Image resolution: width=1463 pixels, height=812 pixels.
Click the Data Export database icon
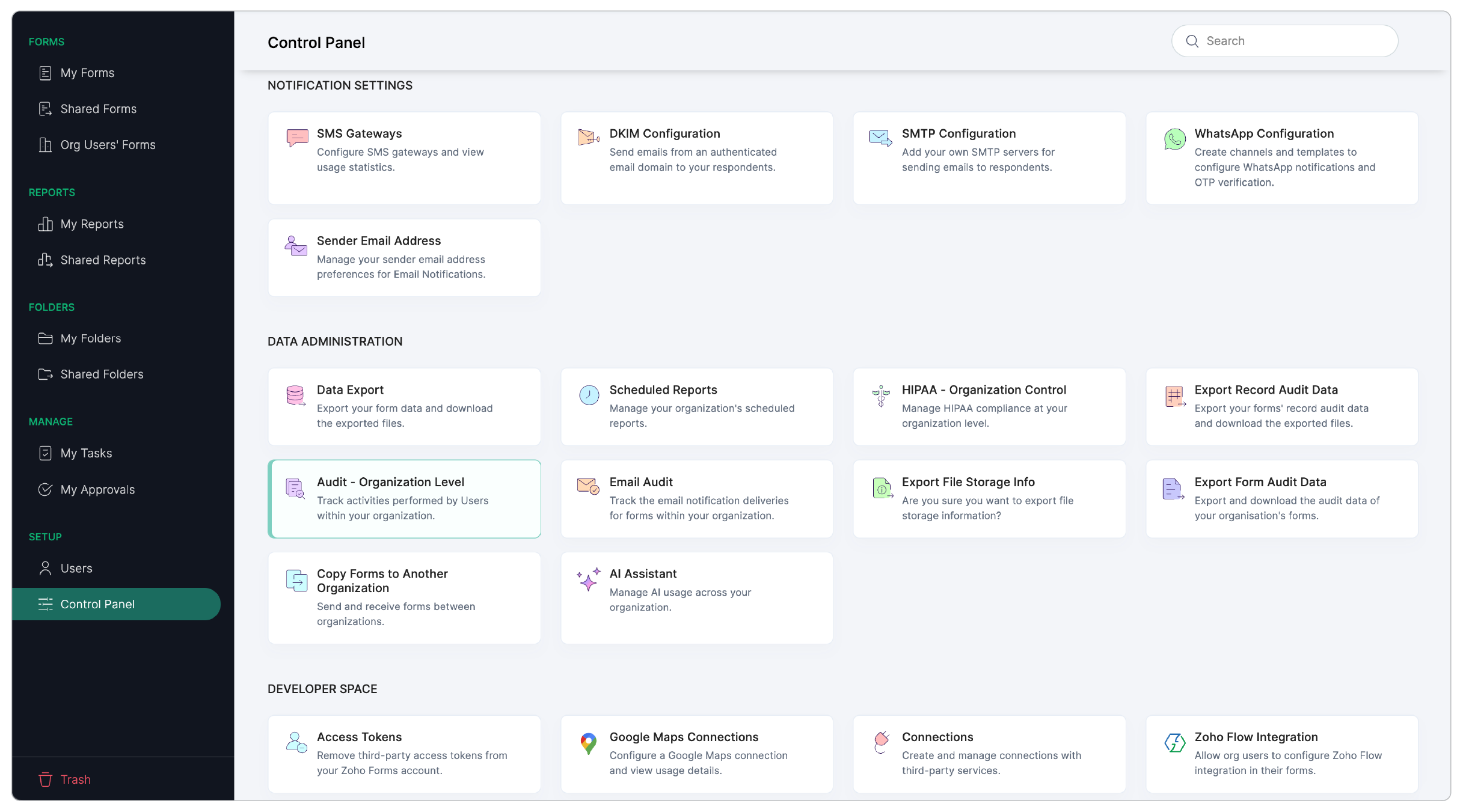296,395
